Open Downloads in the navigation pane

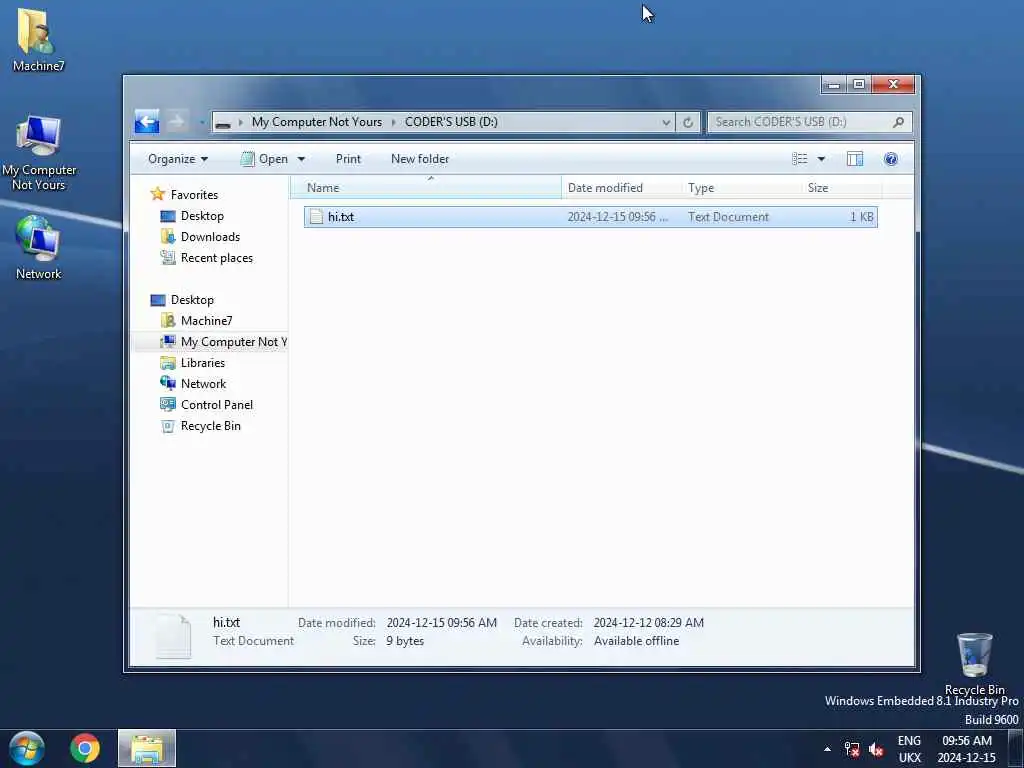tap(210, 236)
